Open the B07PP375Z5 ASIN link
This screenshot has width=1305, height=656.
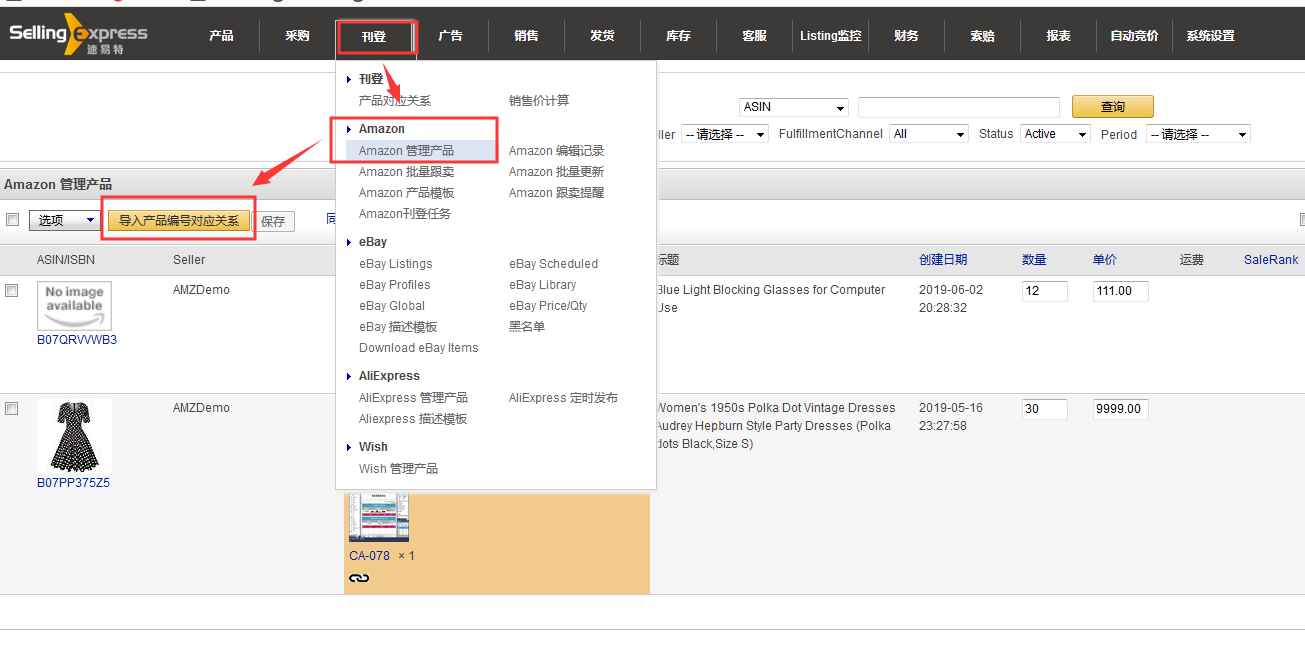pyautogui.click(x=74, y=483)
